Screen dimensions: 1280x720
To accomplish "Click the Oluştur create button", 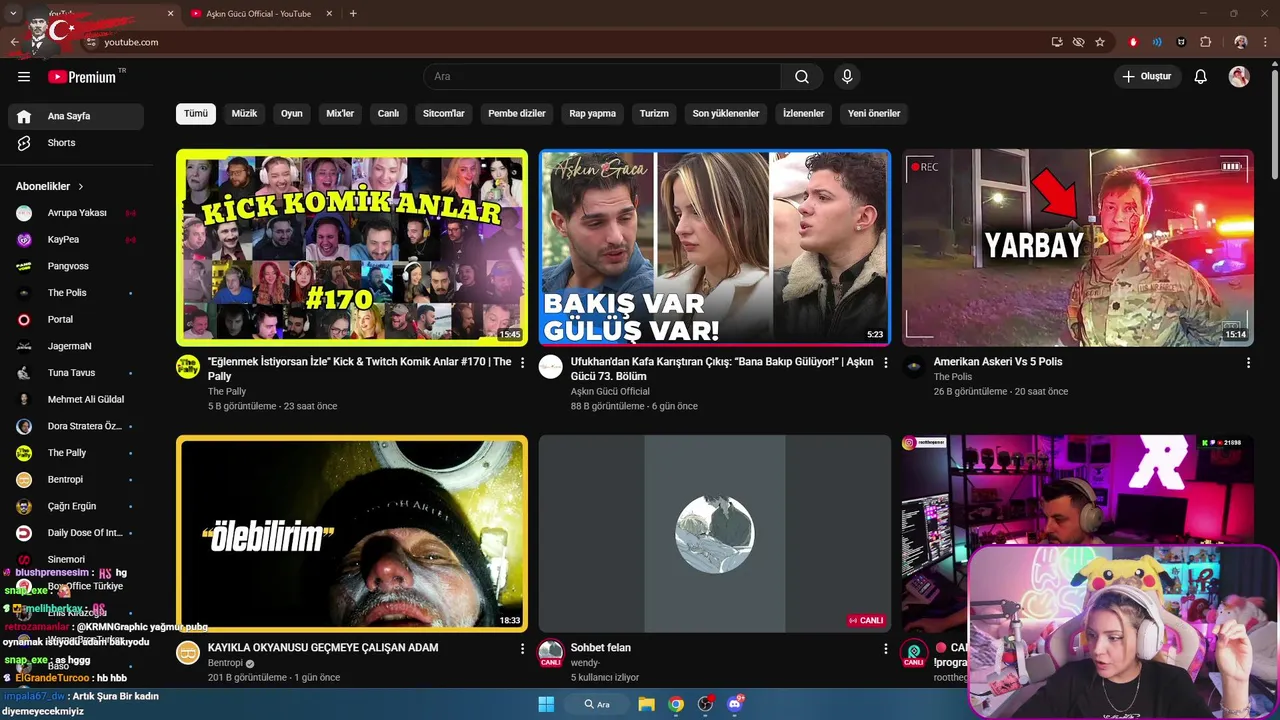I will click(1148, 77).
